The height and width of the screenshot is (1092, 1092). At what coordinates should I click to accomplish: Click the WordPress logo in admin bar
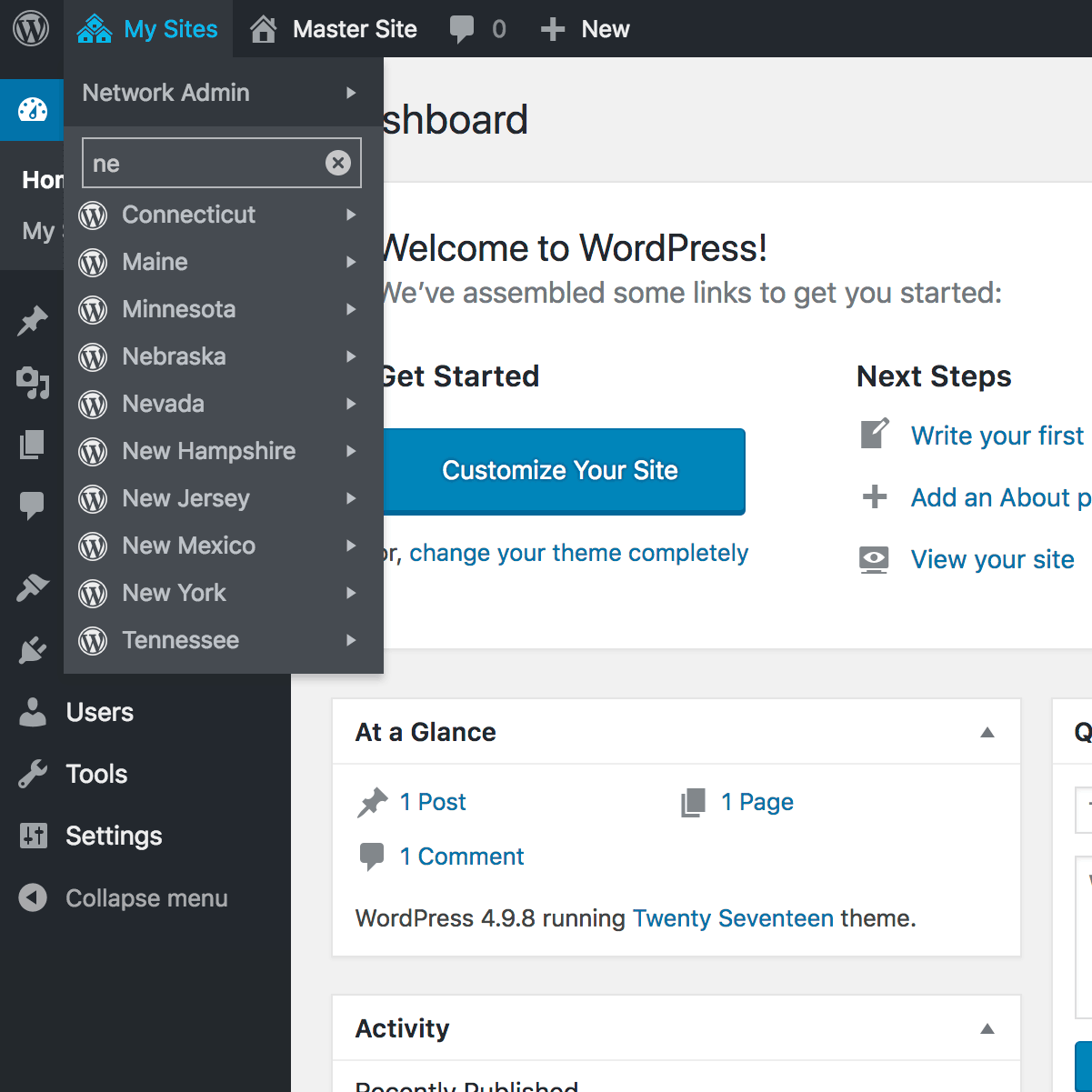click(30, 29)
